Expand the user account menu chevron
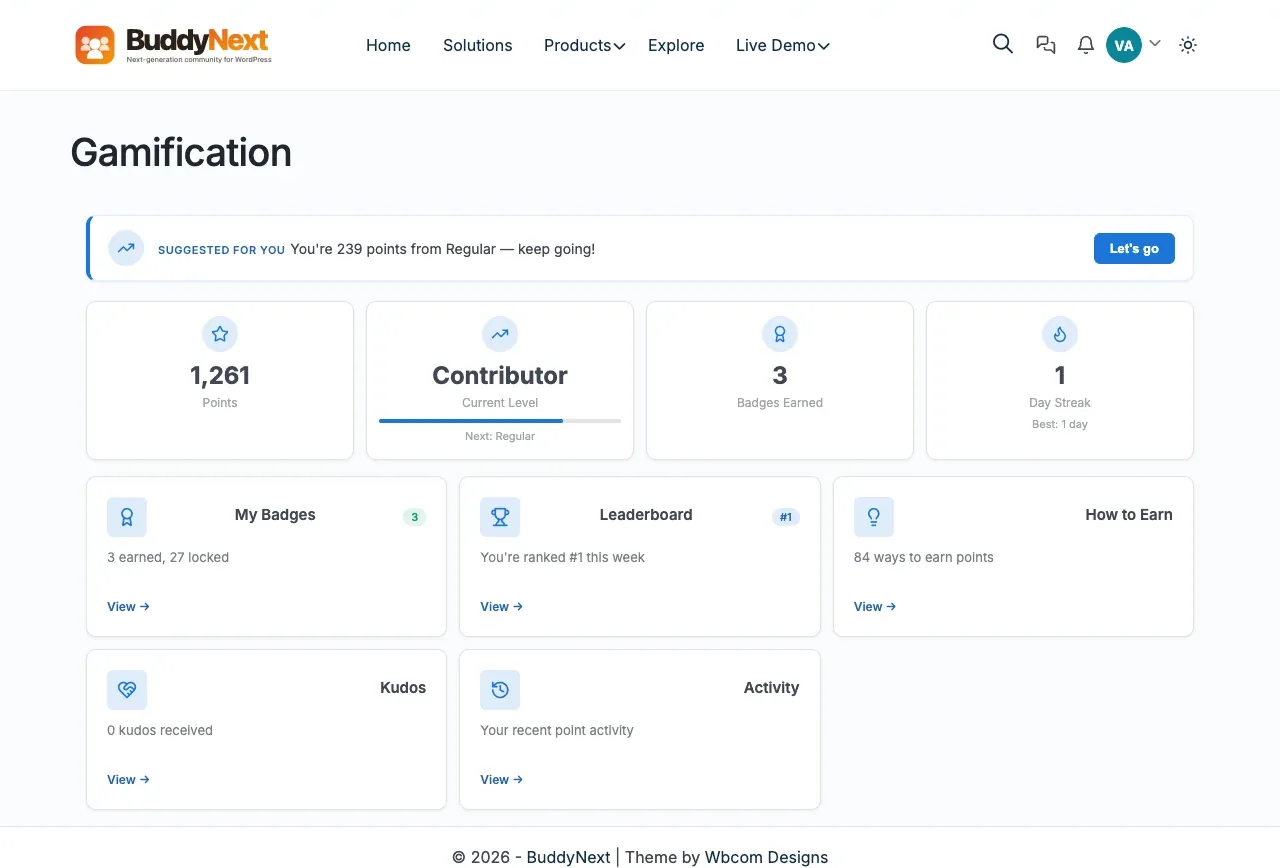Screen dimensions: 1280x868 (x=1155, y=44)
